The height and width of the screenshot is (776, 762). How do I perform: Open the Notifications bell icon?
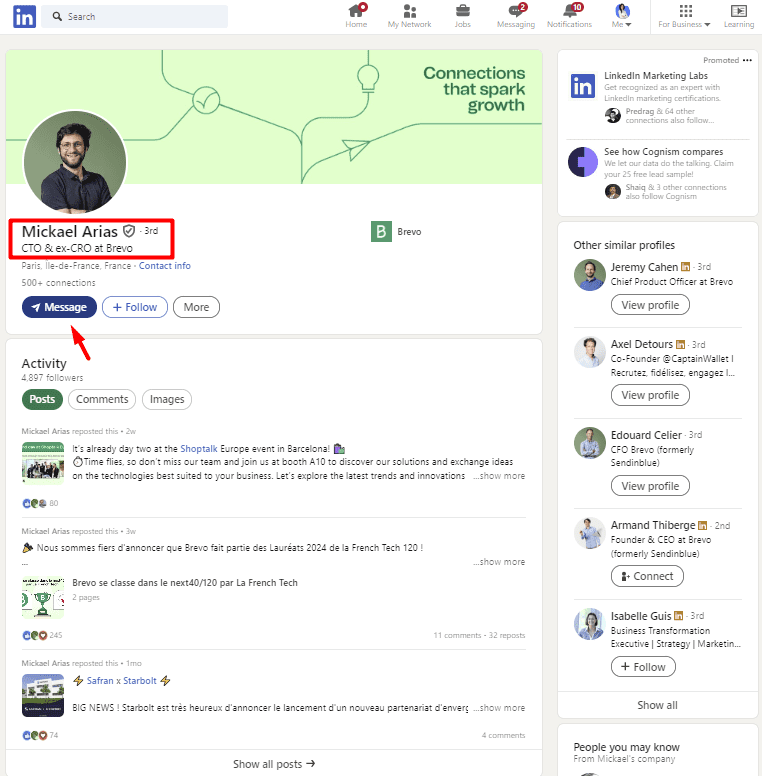point(570,16)
